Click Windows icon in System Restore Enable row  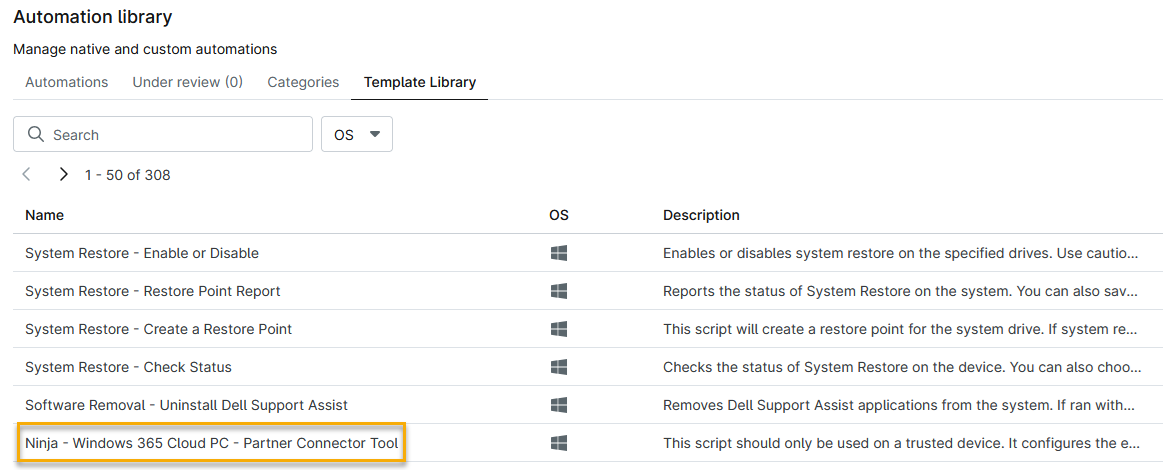click(559, 254)
